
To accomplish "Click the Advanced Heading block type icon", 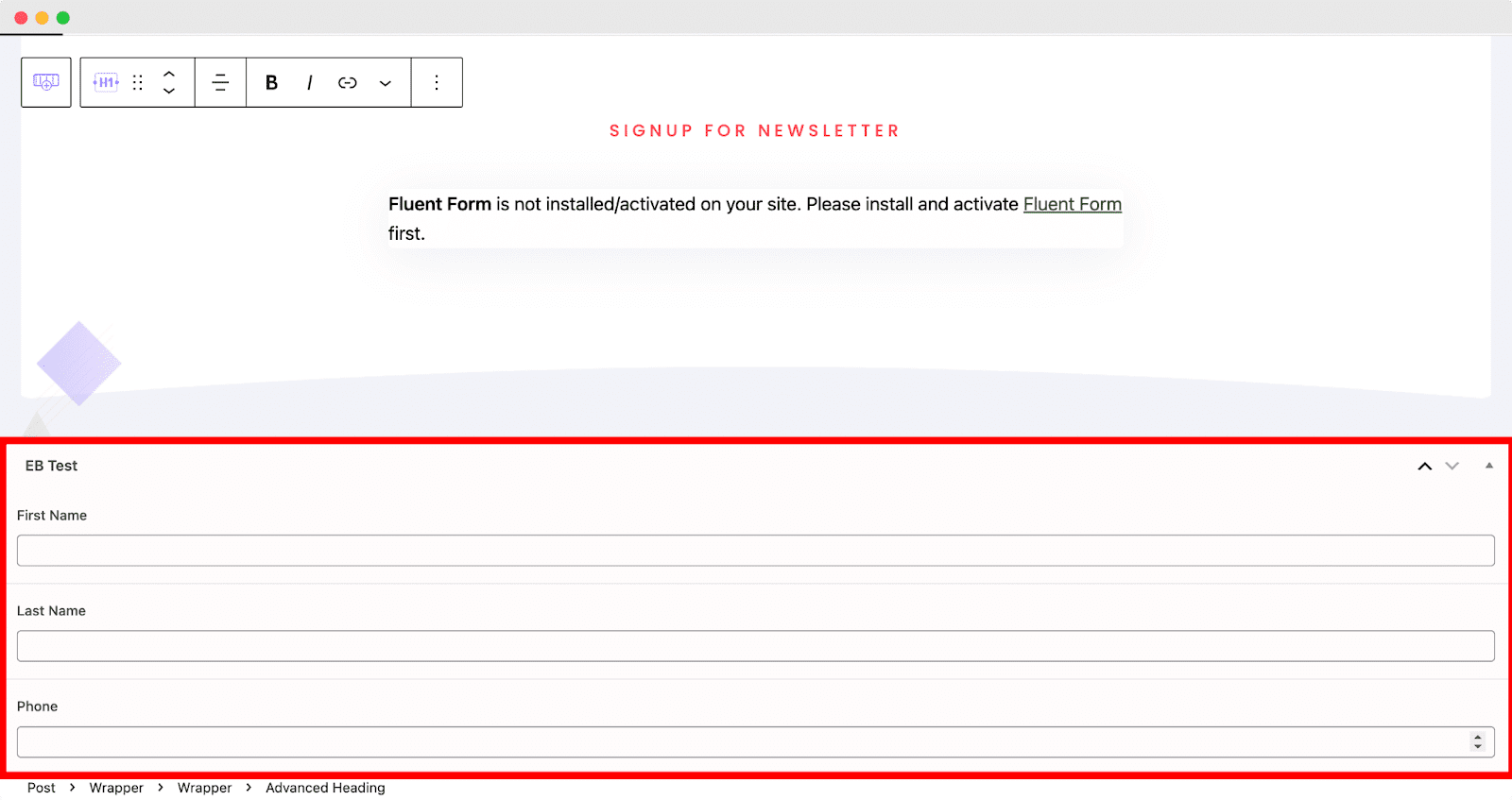I will click(106, 82).
